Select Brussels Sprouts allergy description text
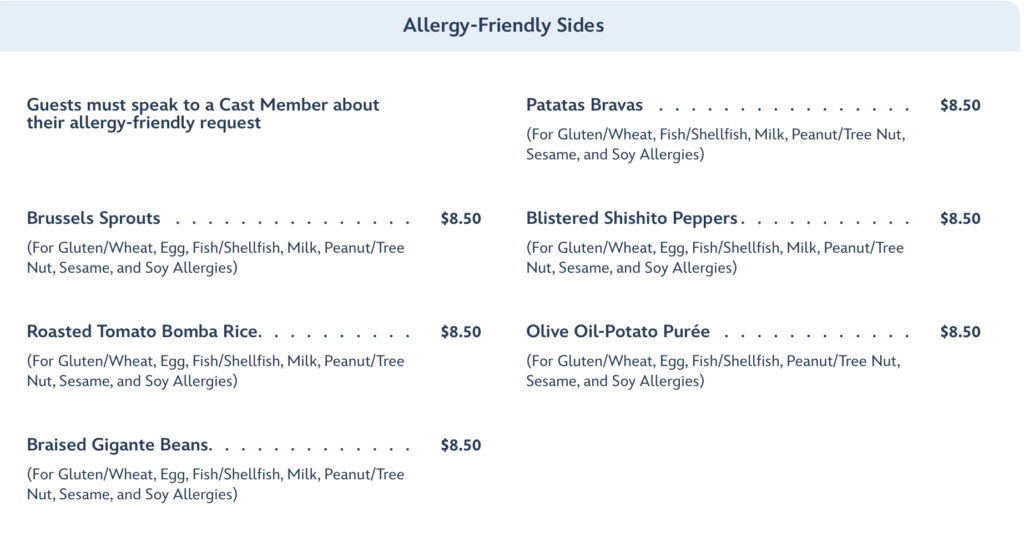 pyautogui.click(x=215, y=258)
